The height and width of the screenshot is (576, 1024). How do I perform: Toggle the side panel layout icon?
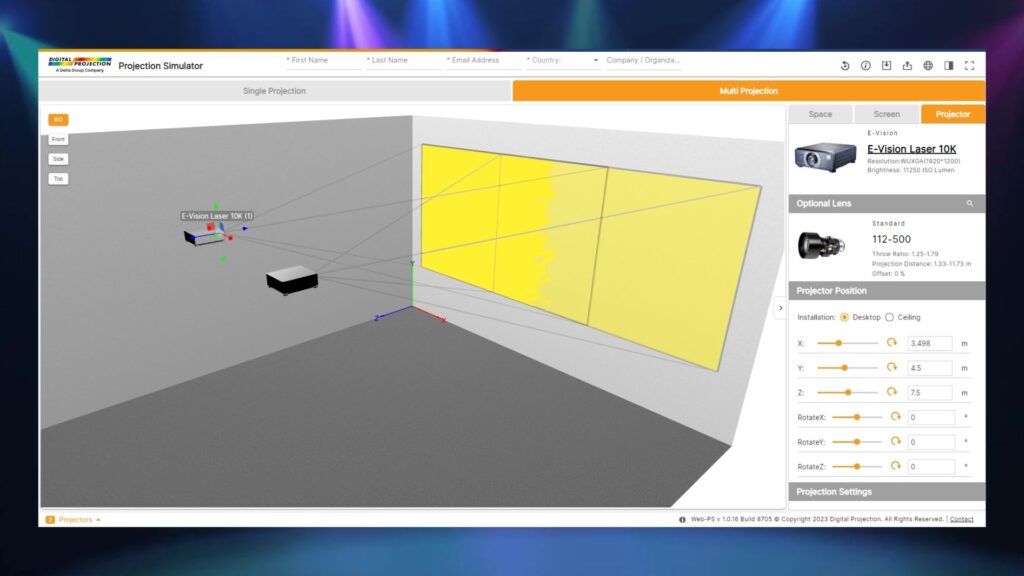(x=949, y=66)
